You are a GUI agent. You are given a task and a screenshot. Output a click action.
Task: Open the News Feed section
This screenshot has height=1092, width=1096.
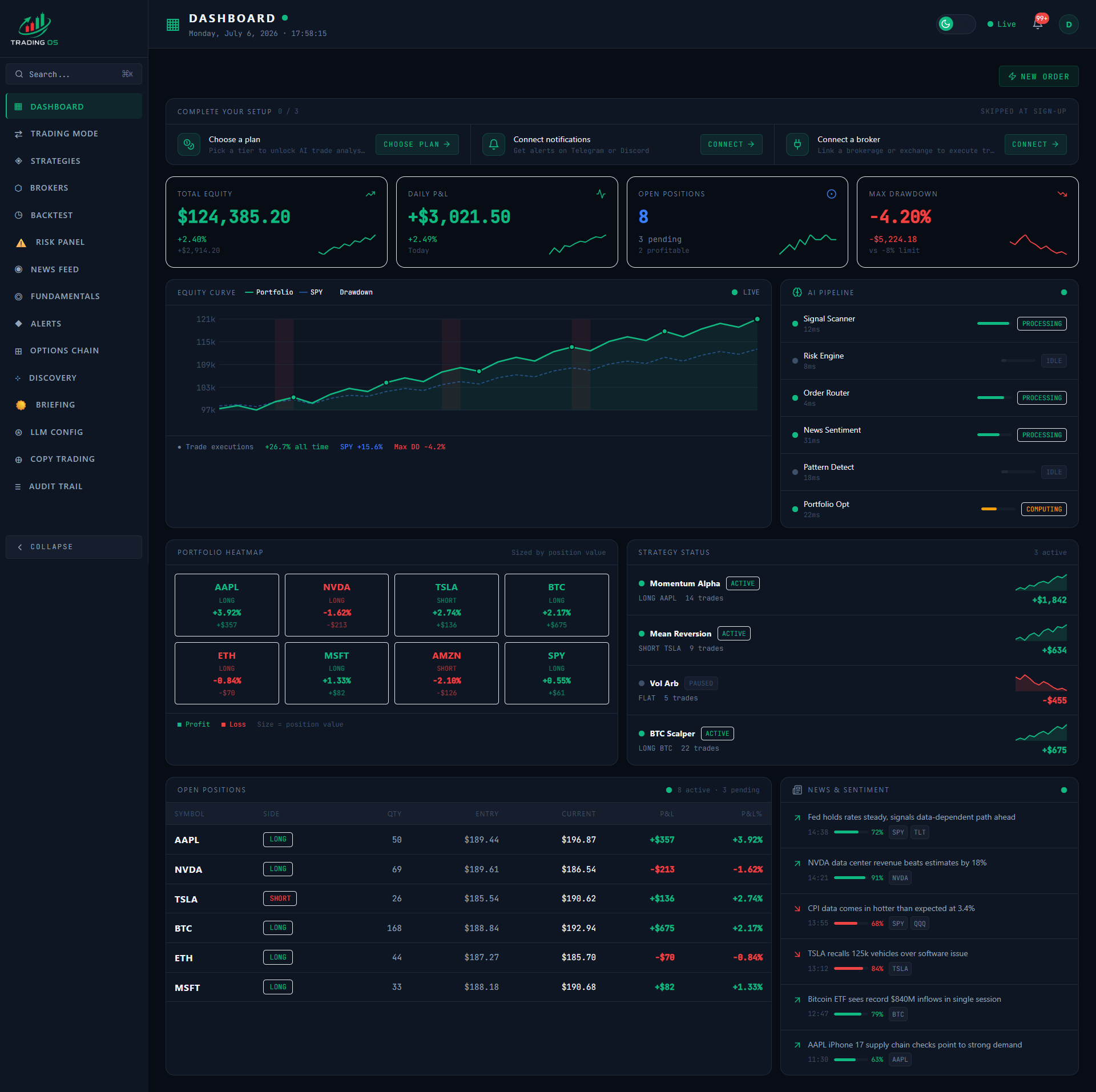coord(74,269)
